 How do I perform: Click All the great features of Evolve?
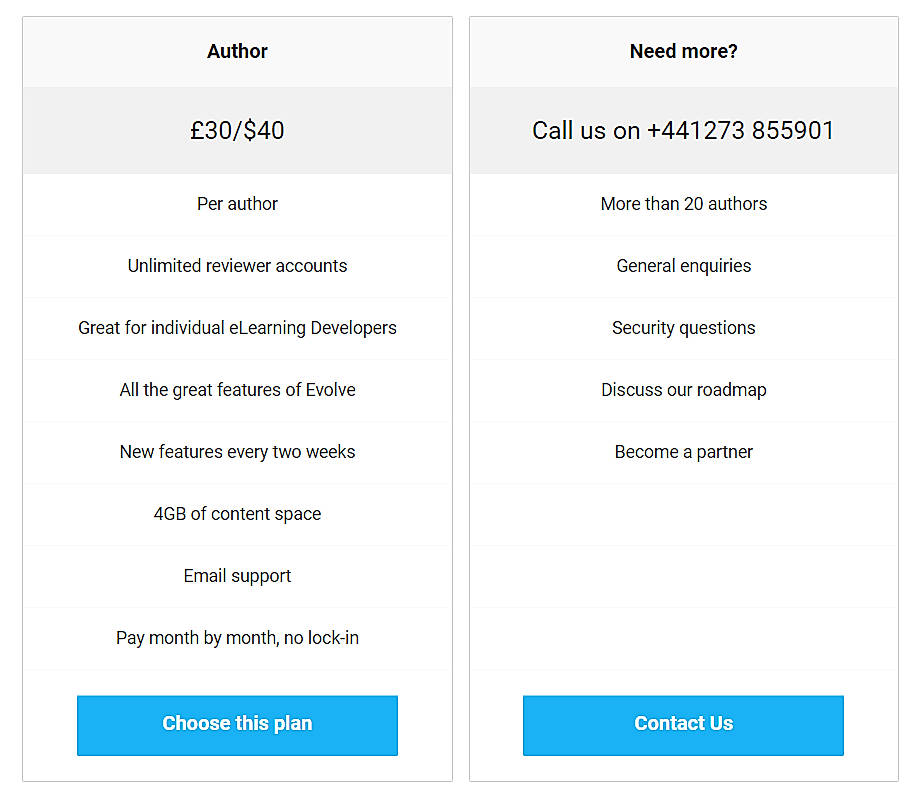click(237, 390)
